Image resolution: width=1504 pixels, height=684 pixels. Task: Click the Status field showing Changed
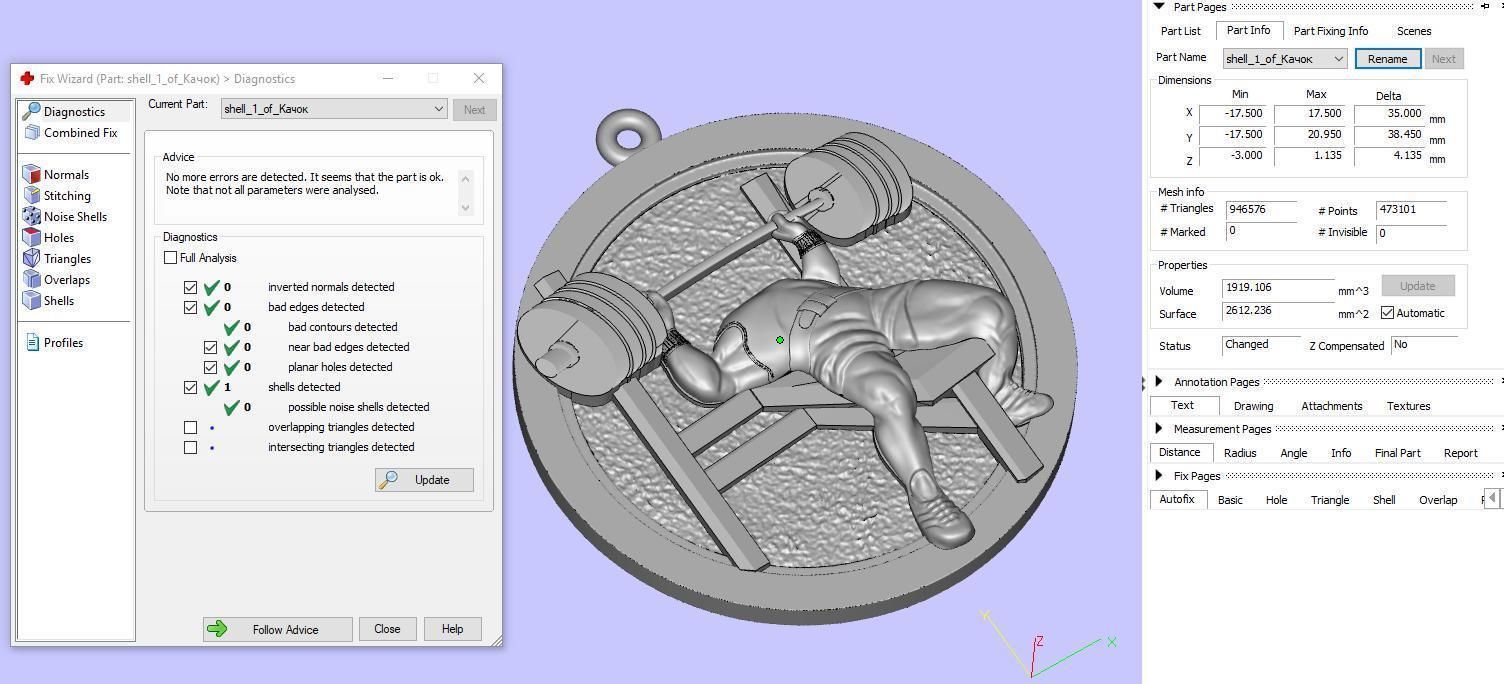click(1261, 345)
